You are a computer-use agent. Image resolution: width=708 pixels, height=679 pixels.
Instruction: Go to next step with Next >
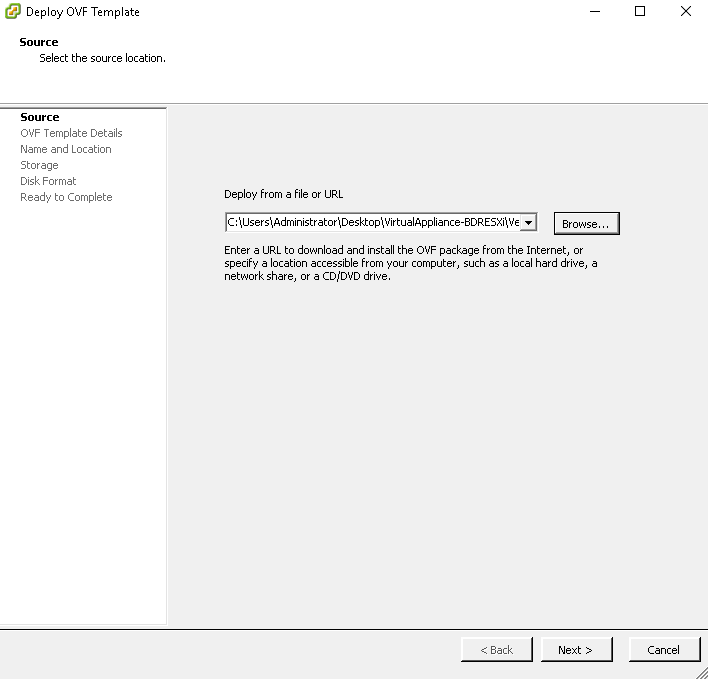pyautogui.click(x=576, y=650)
